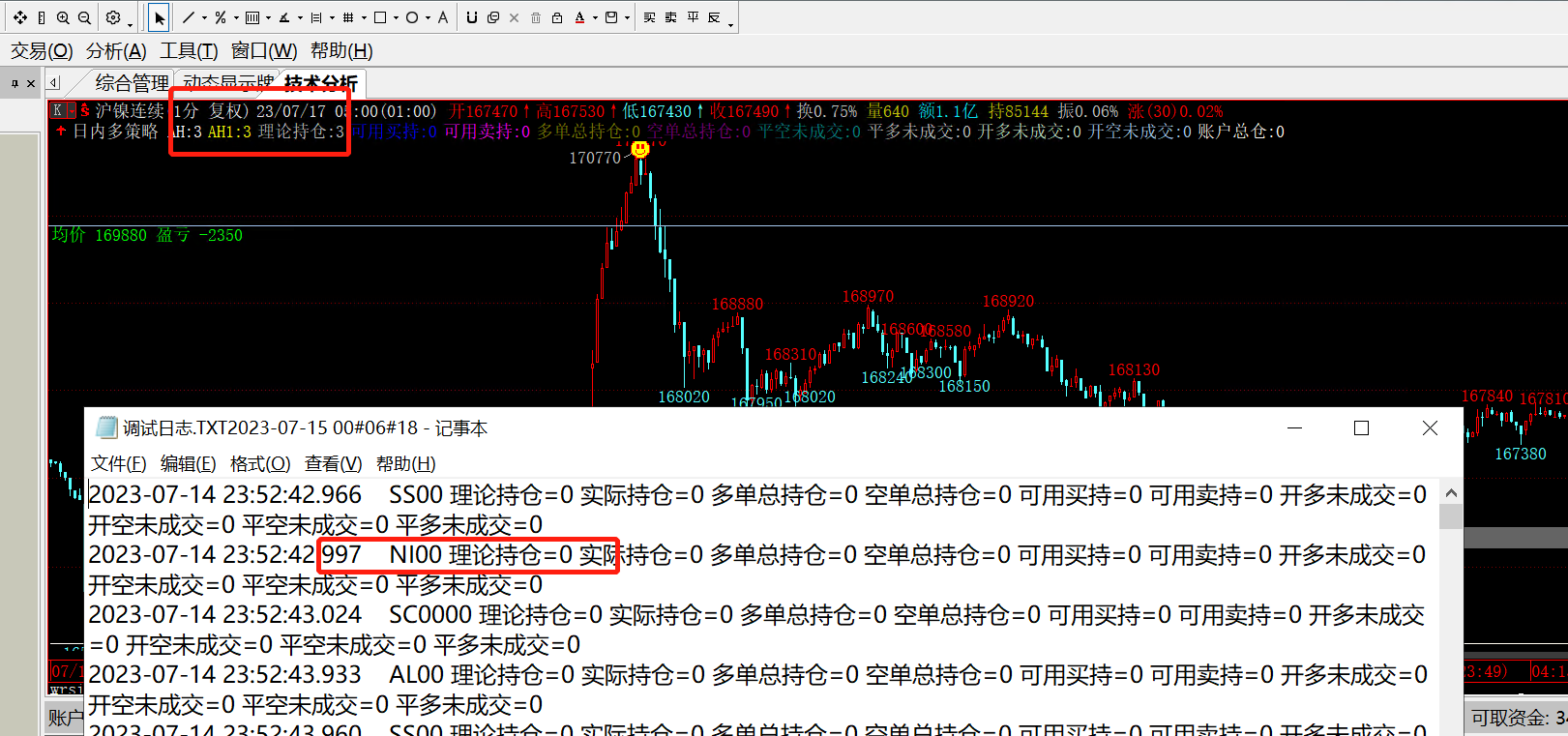Select the rectangle drawing tool
Screen dimensions: 1568x736
point(380,17)
